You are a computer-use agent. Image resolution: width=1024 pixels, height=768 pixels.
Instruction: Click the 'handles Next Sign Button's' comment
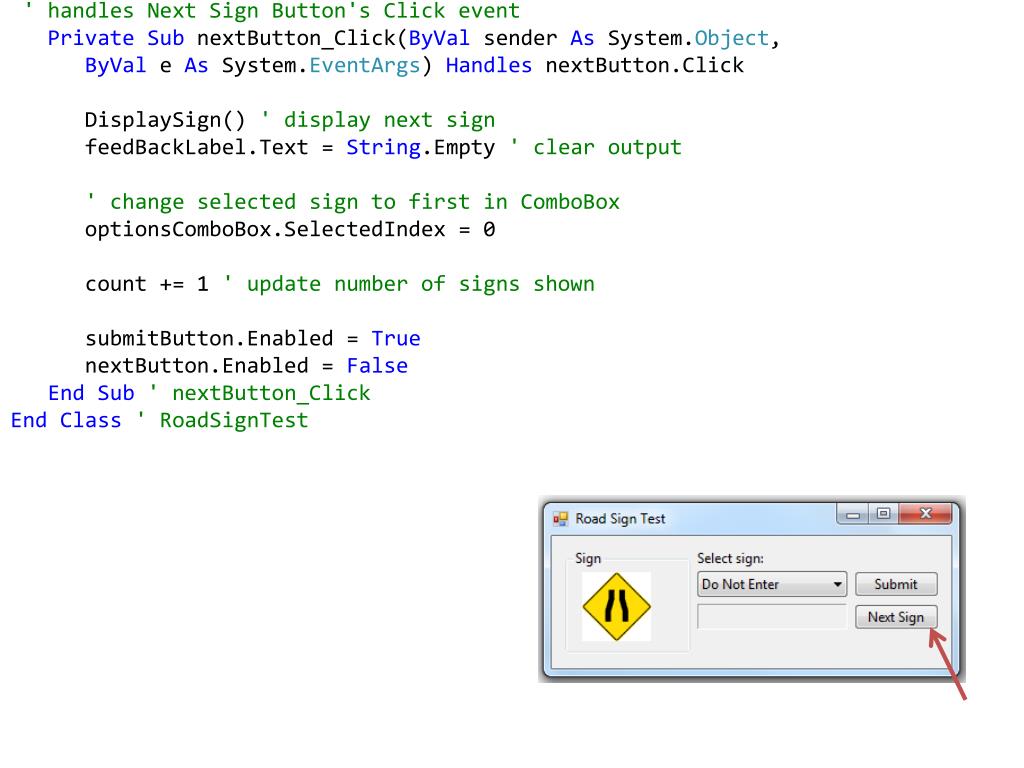tap(272, 11)
